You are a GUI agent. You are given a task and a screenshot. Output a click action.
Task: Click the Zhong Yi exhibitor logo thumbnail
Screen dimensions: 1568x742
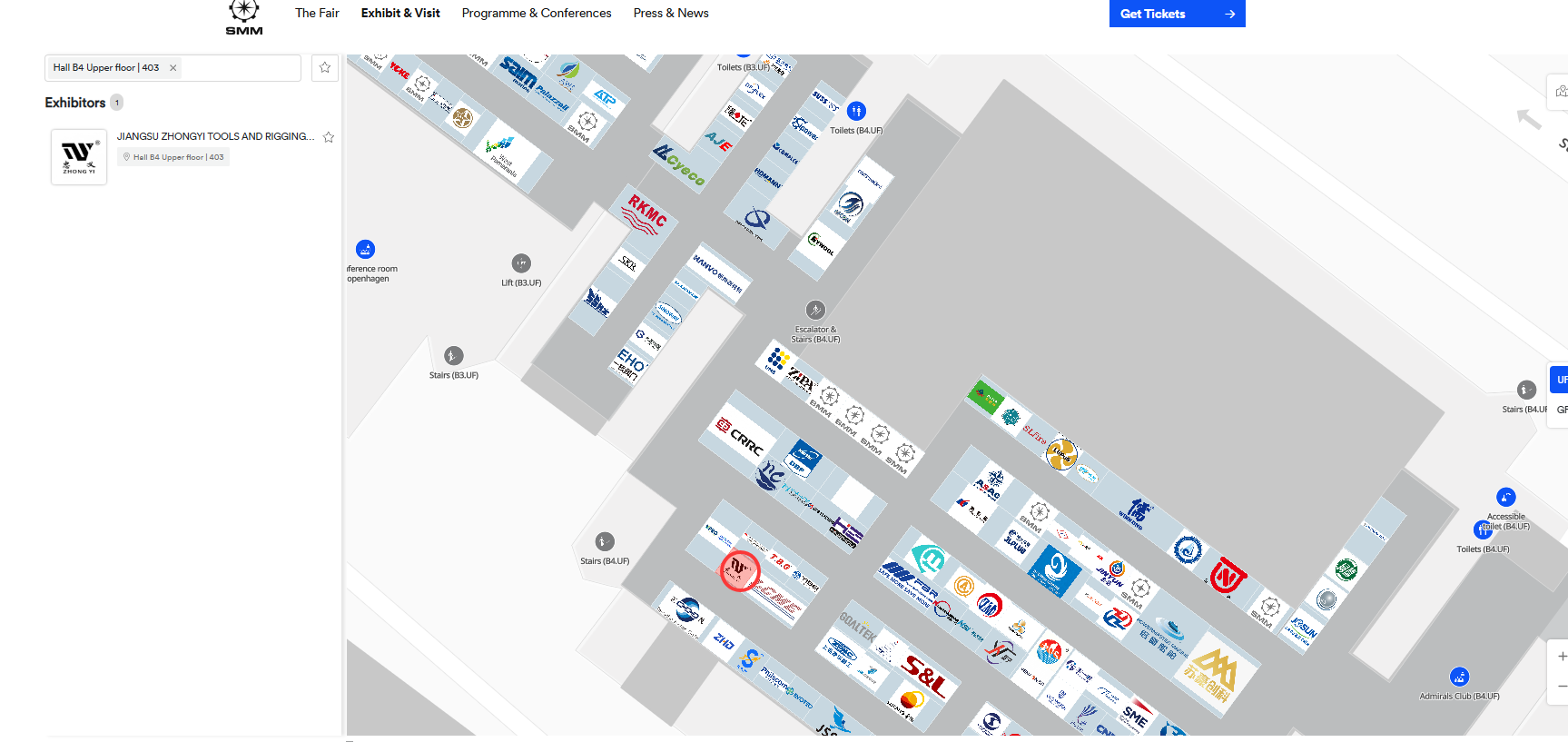click(79, 157)
